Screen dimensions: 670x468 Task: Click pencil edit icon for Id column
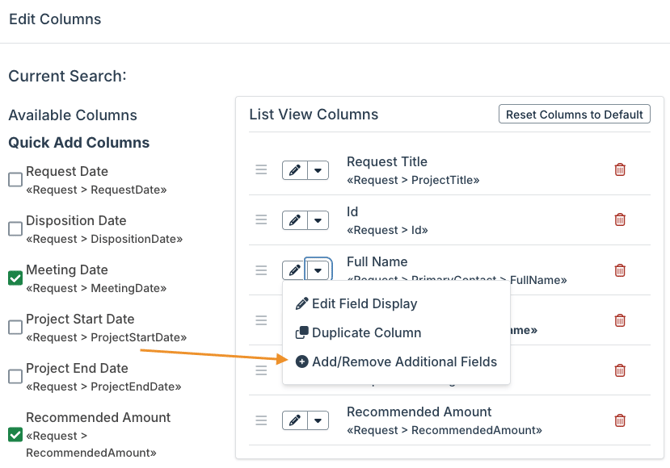click(294, 220)
